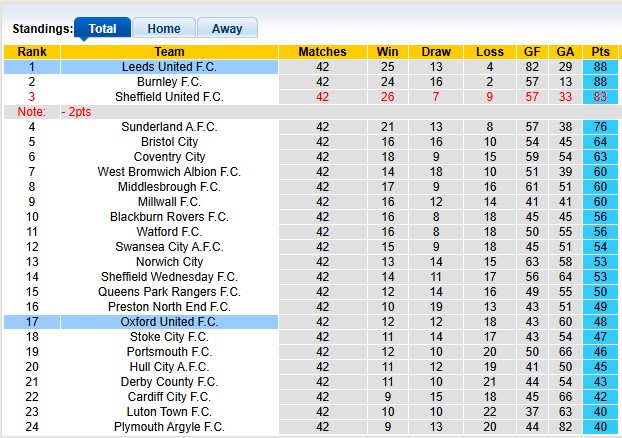Click Norwich City team link
Screen dimensions: 622x438
click(169, 262)
